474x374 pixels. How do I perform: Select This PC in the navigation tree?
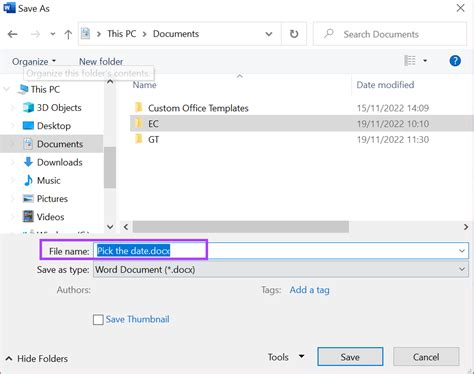(45, 89)
